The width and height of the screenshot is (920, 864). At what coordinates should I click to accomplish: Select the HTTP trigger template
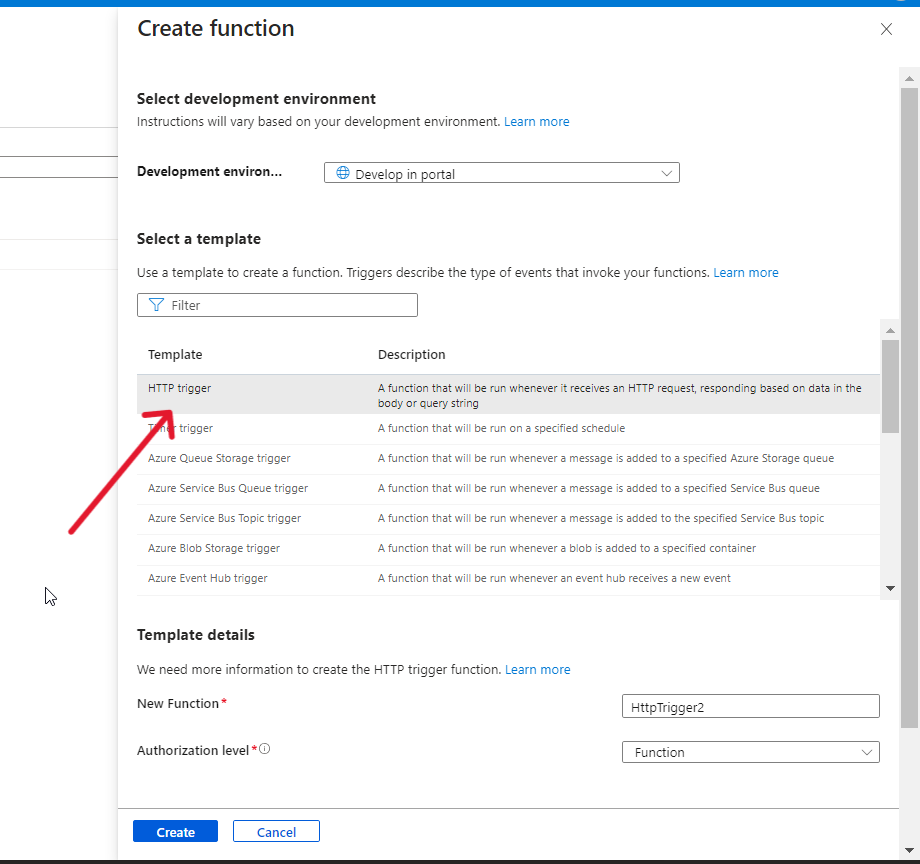(x=180, y=388)
